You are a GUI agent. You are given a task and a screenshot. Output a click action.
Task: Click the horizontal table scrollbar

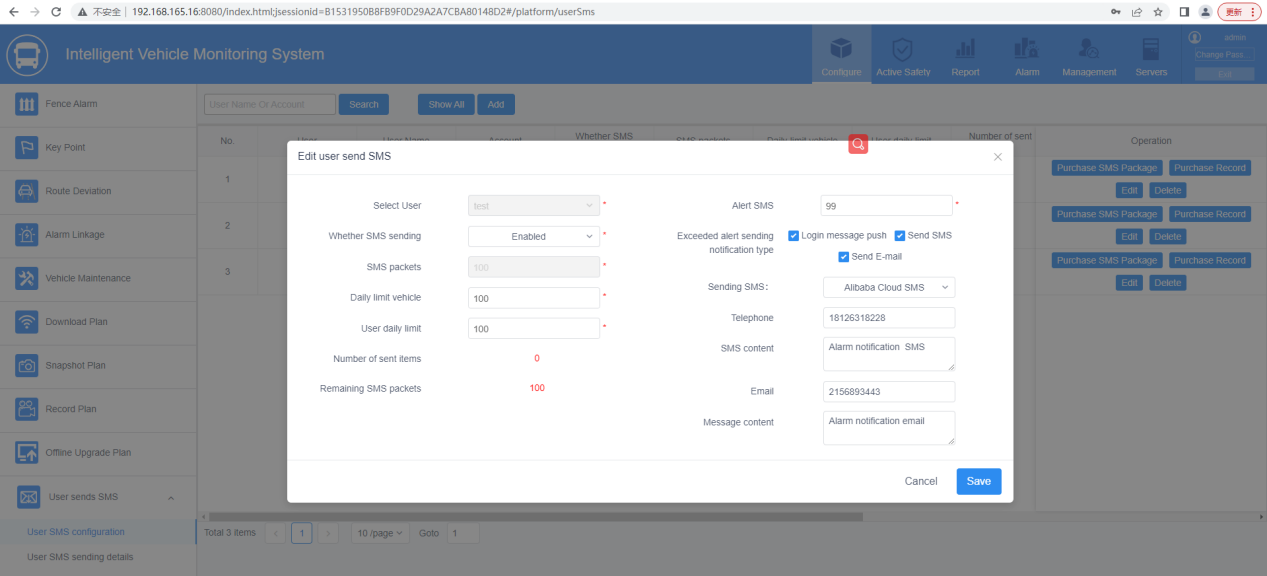coord(535,516)
